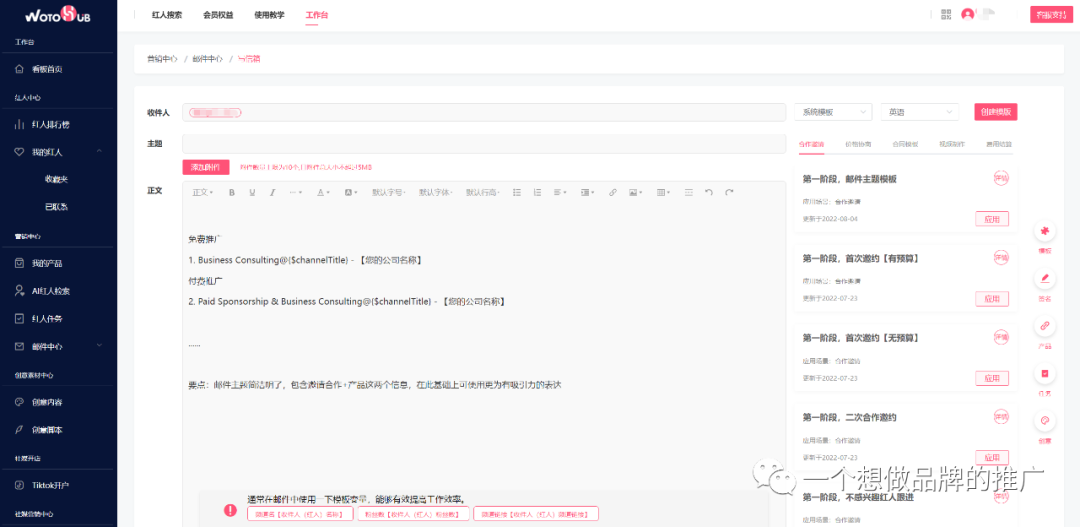Image resolution: width=1080 pixels, height=527 pixels.
Task: Open the 英语 language dropdown
Action: 920,112
